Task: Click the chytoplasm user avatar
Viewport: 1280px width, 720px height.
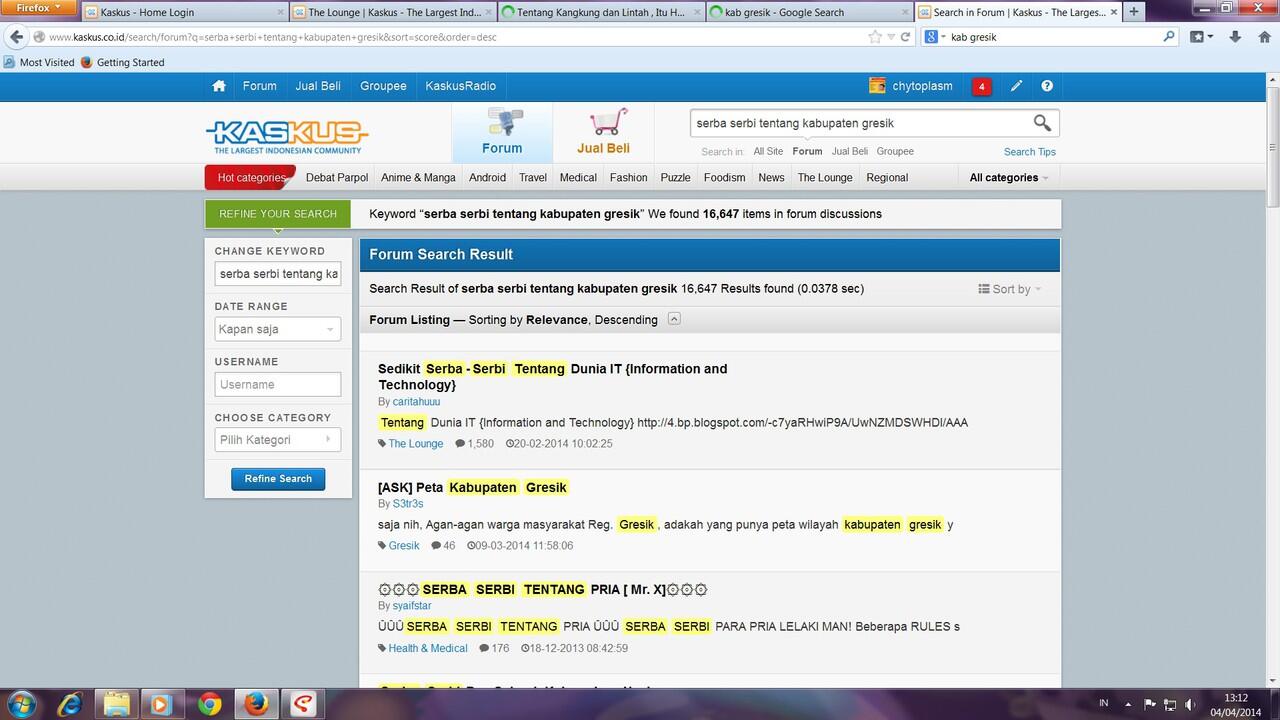Action: pos(877,86)
